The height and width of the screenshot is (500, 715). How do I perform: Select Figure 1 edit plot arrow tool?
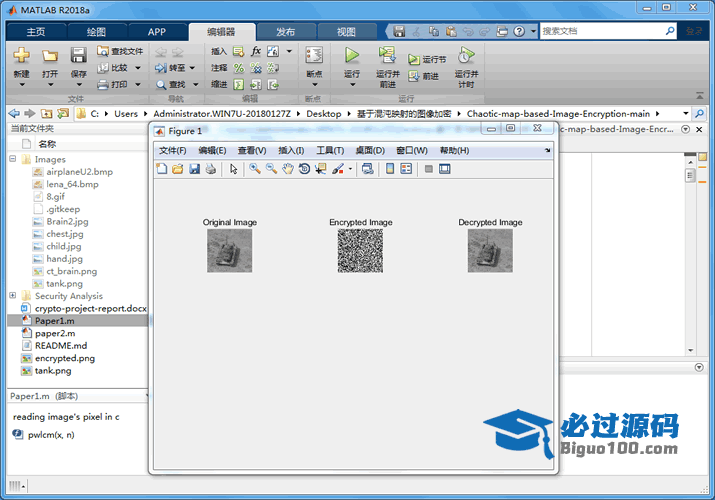pyautogui.click(x=233, y=169)
